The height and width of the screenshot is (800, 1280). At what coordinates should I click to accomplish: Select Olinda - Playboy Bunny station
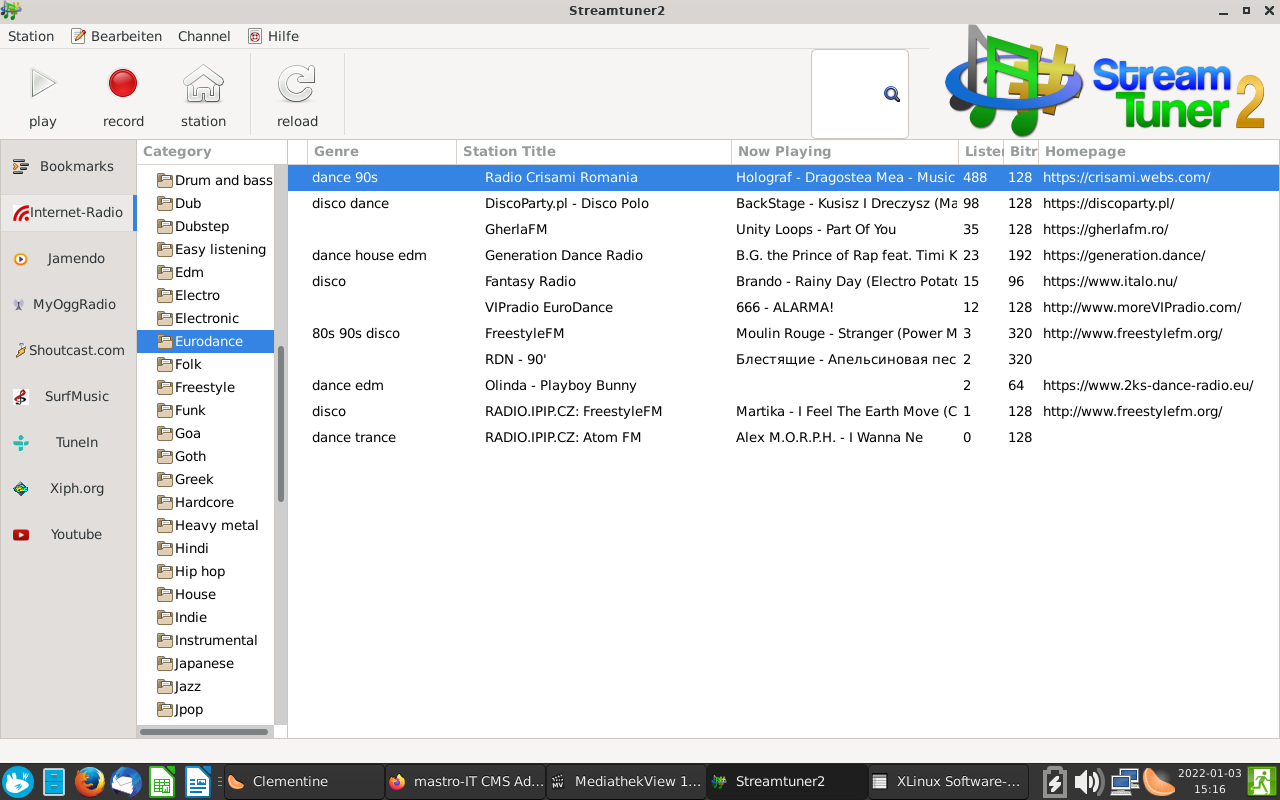(x=783, y=386)
